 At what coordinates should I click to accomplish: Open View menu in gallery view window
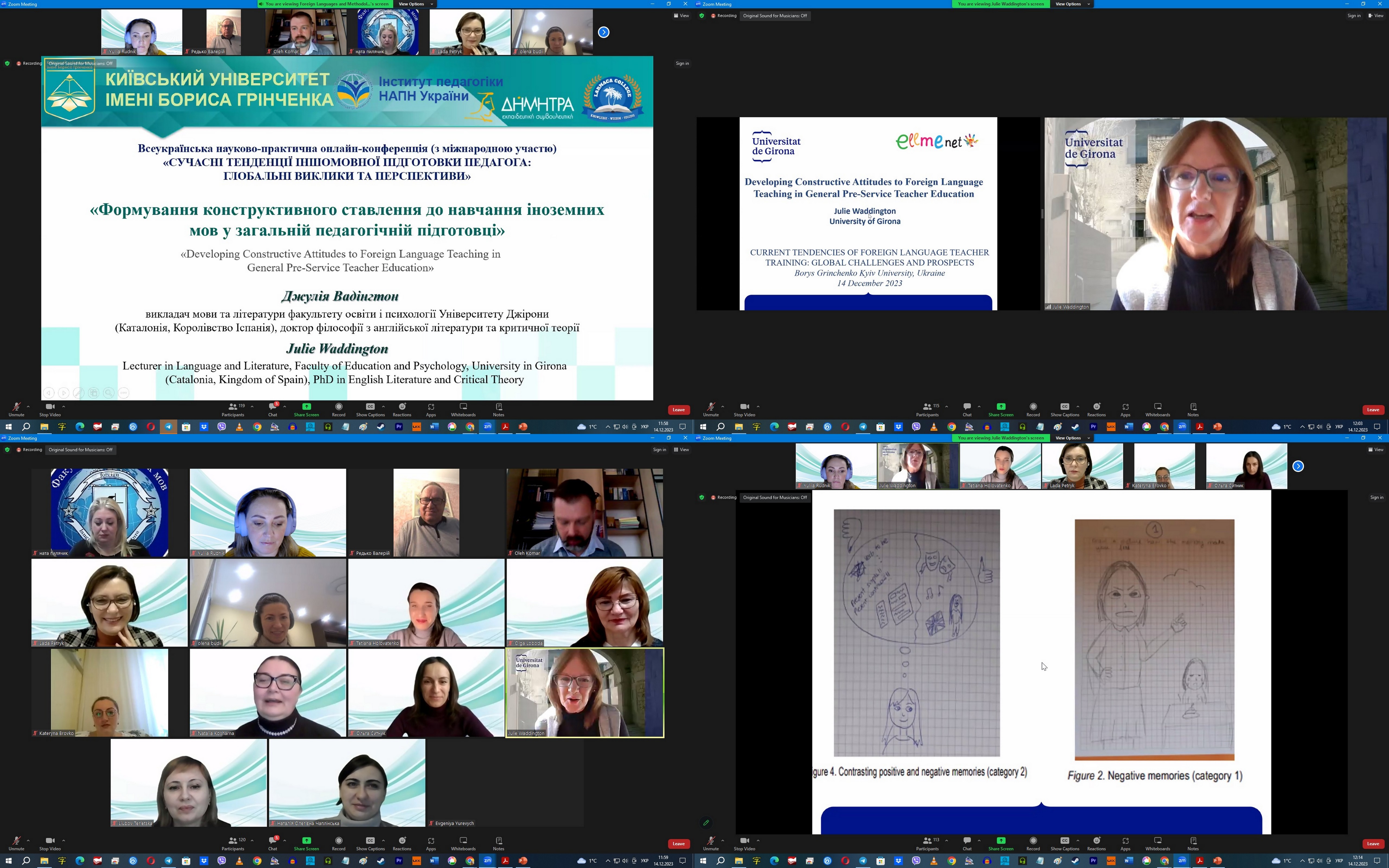[x=681, y=449]
